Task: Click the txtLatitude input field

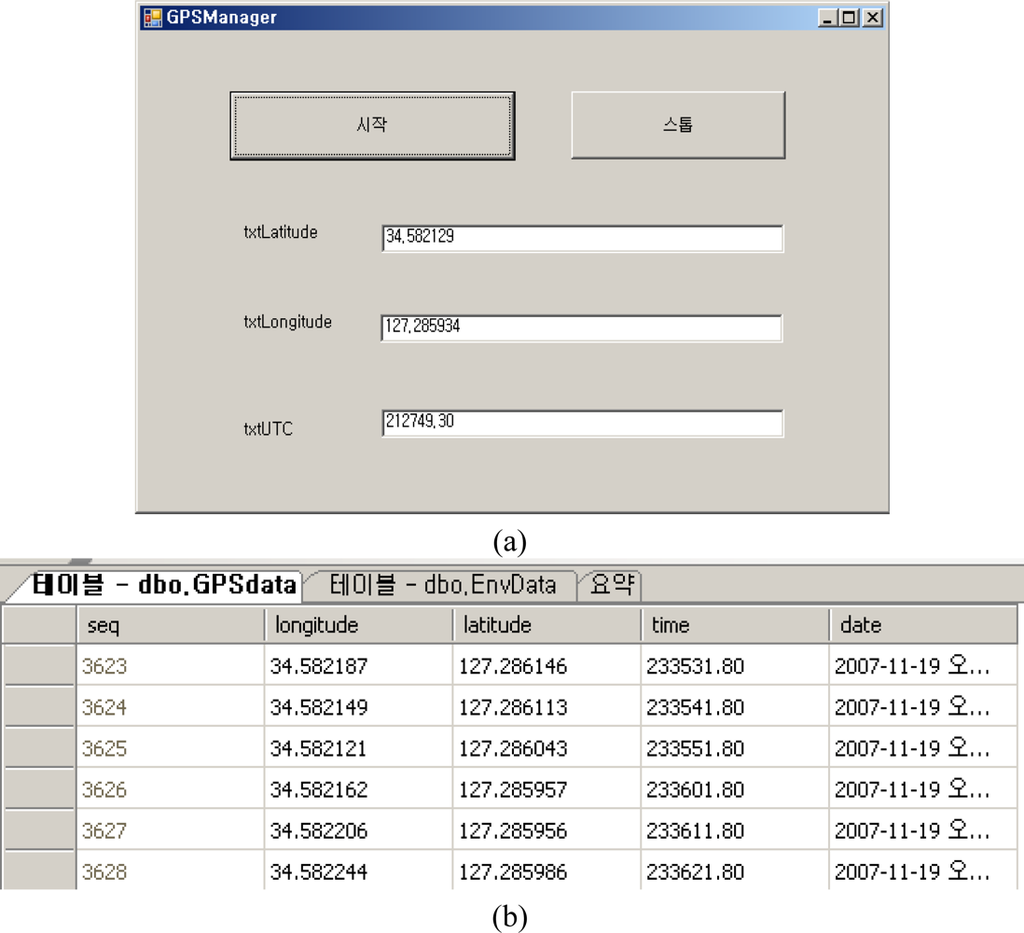Action: pyautogui.click(x=581, y=238)
